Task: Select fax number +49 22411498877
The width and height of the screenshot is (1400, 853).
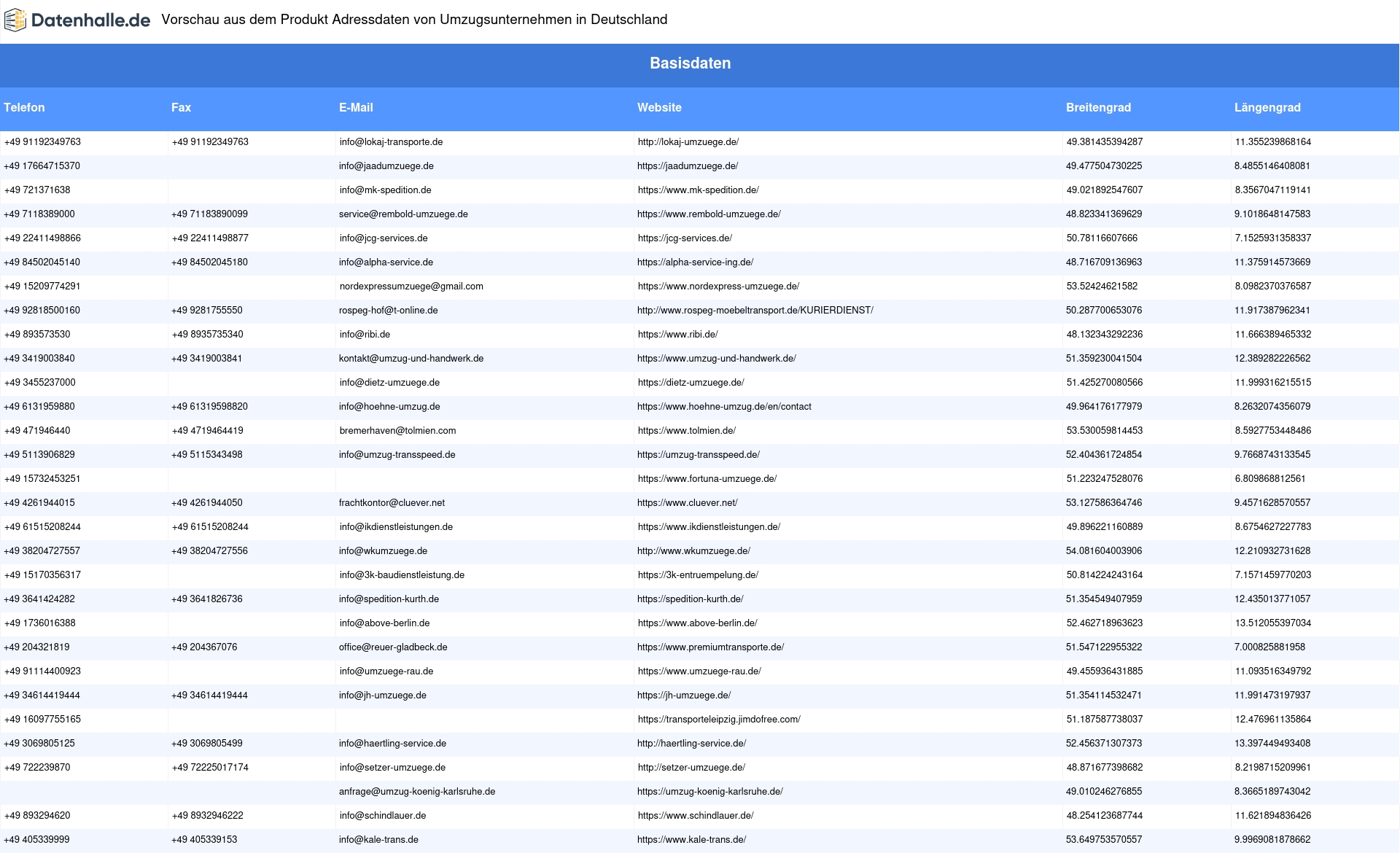Action: coord(209,238)
